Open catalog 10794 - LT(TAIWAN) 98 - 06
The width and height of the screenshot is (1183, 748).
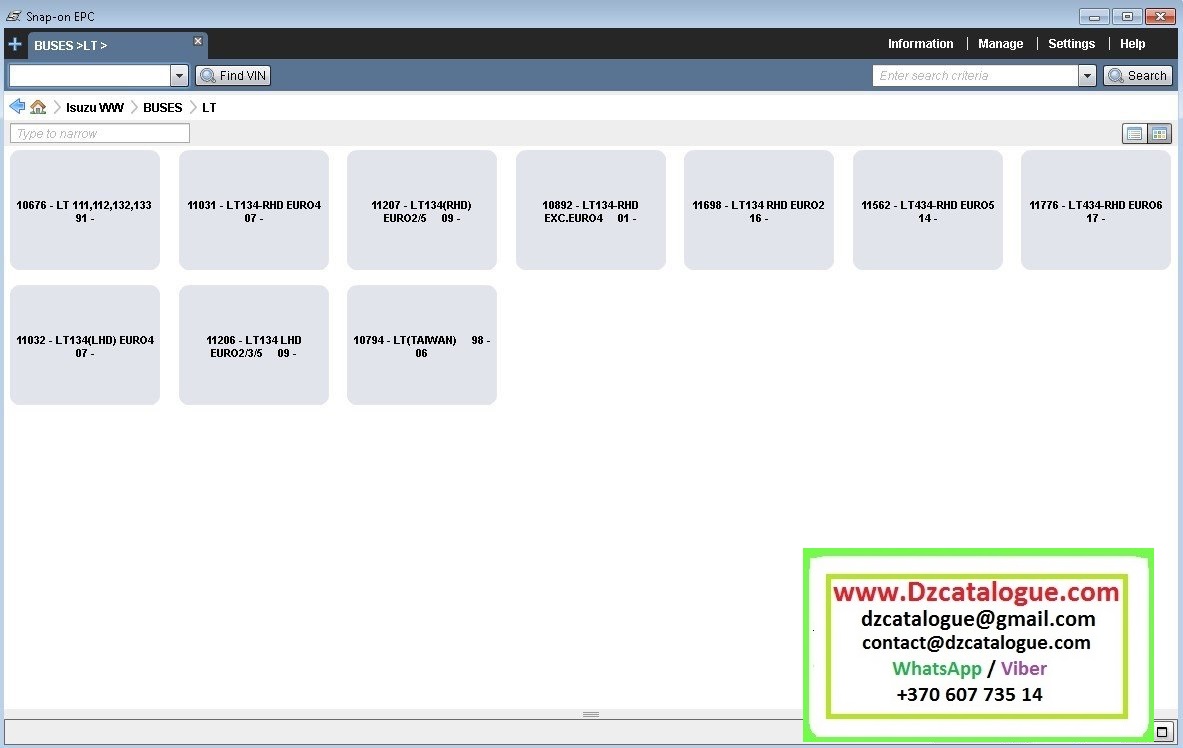(x=422, y=345)
